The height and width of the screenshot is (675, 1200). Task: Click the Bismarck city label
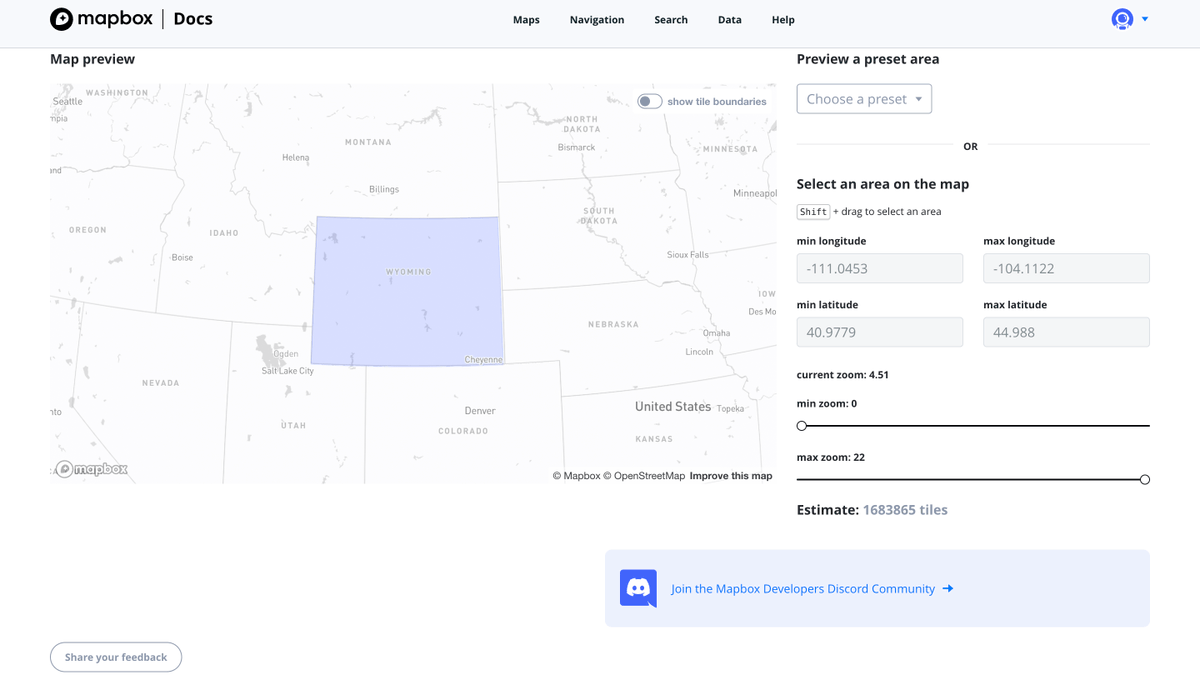point(576,148)
